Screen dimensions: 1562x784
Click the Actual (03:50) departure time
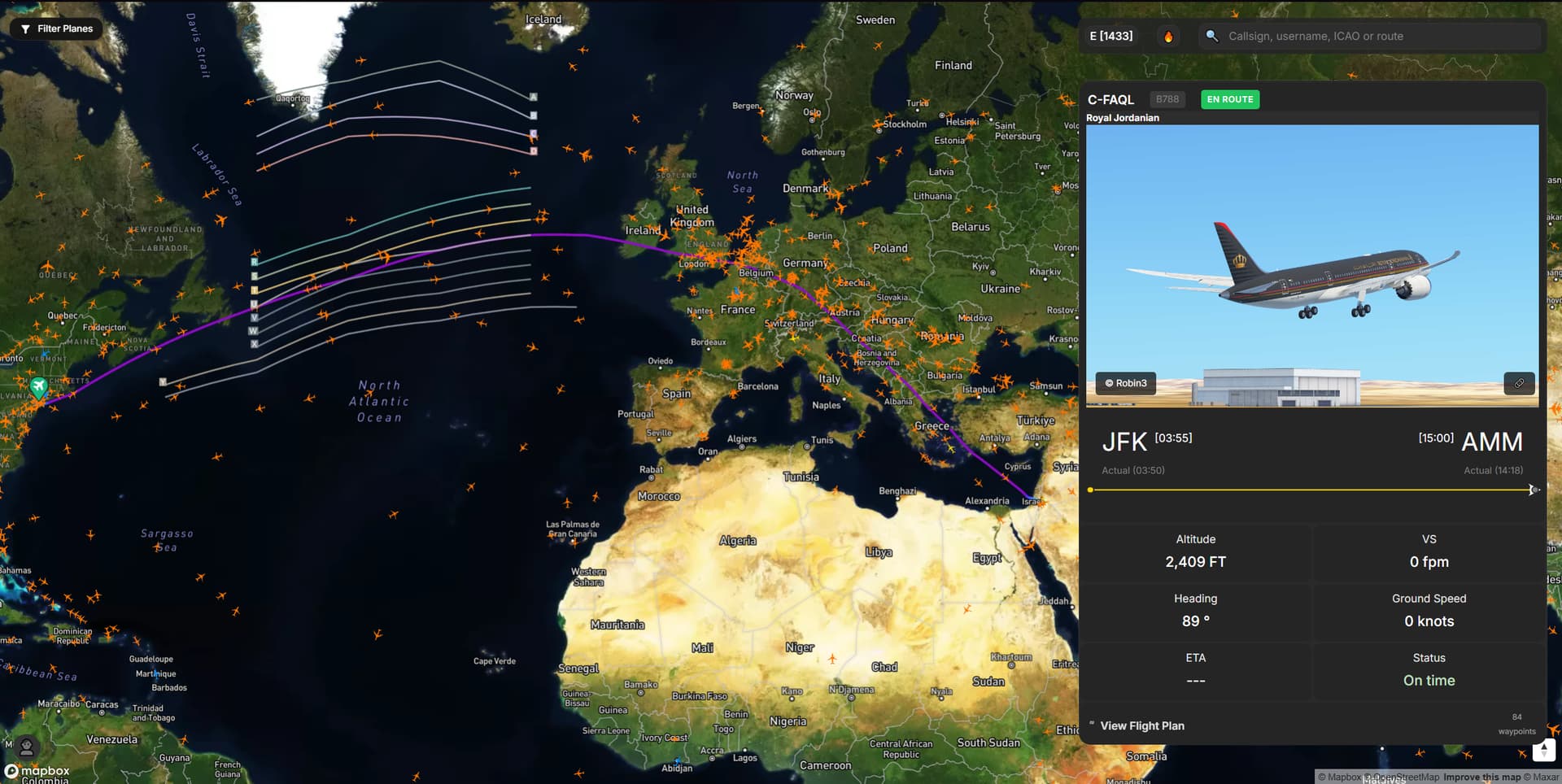click(1133, 470)
